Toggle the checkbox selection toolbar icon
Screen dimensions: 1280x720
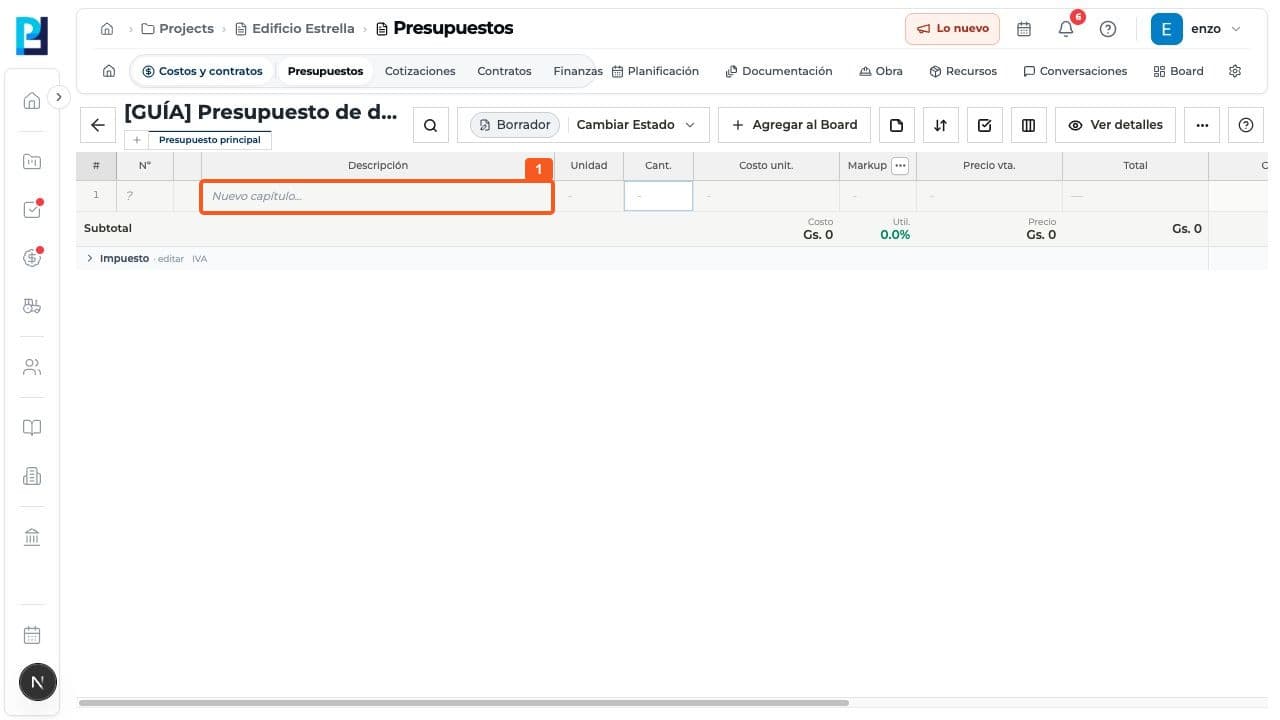pyautogui.click(x=984, y=125)
